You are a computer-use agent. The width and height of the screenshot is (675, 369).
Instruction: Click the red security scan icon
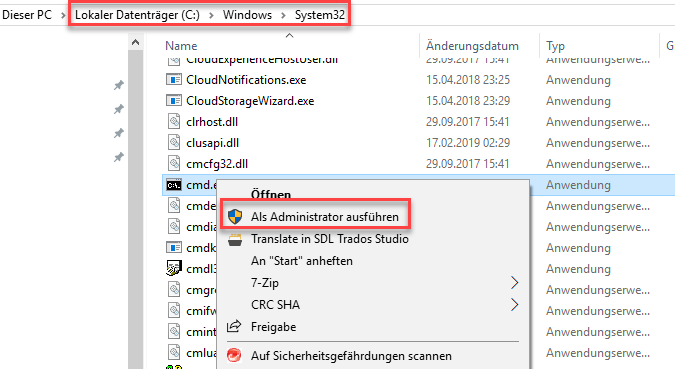[234, 356]
